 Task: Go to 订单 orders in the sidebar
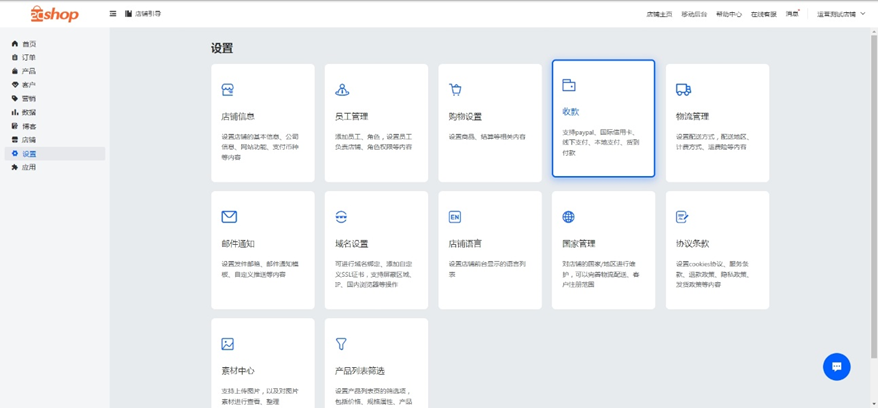pos(28,58)
